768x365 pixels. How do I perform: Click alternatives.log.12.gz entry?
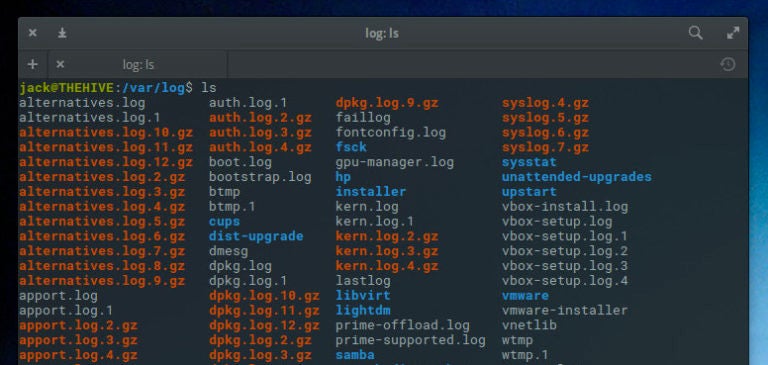106,162
